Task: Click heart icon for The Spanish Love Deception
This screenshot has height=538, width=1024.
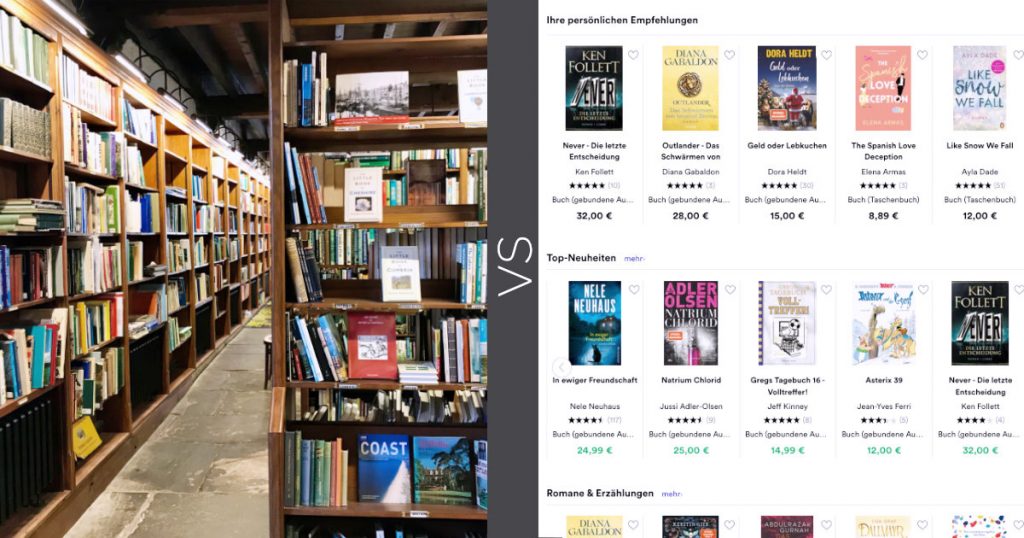Action: point(922,55)
